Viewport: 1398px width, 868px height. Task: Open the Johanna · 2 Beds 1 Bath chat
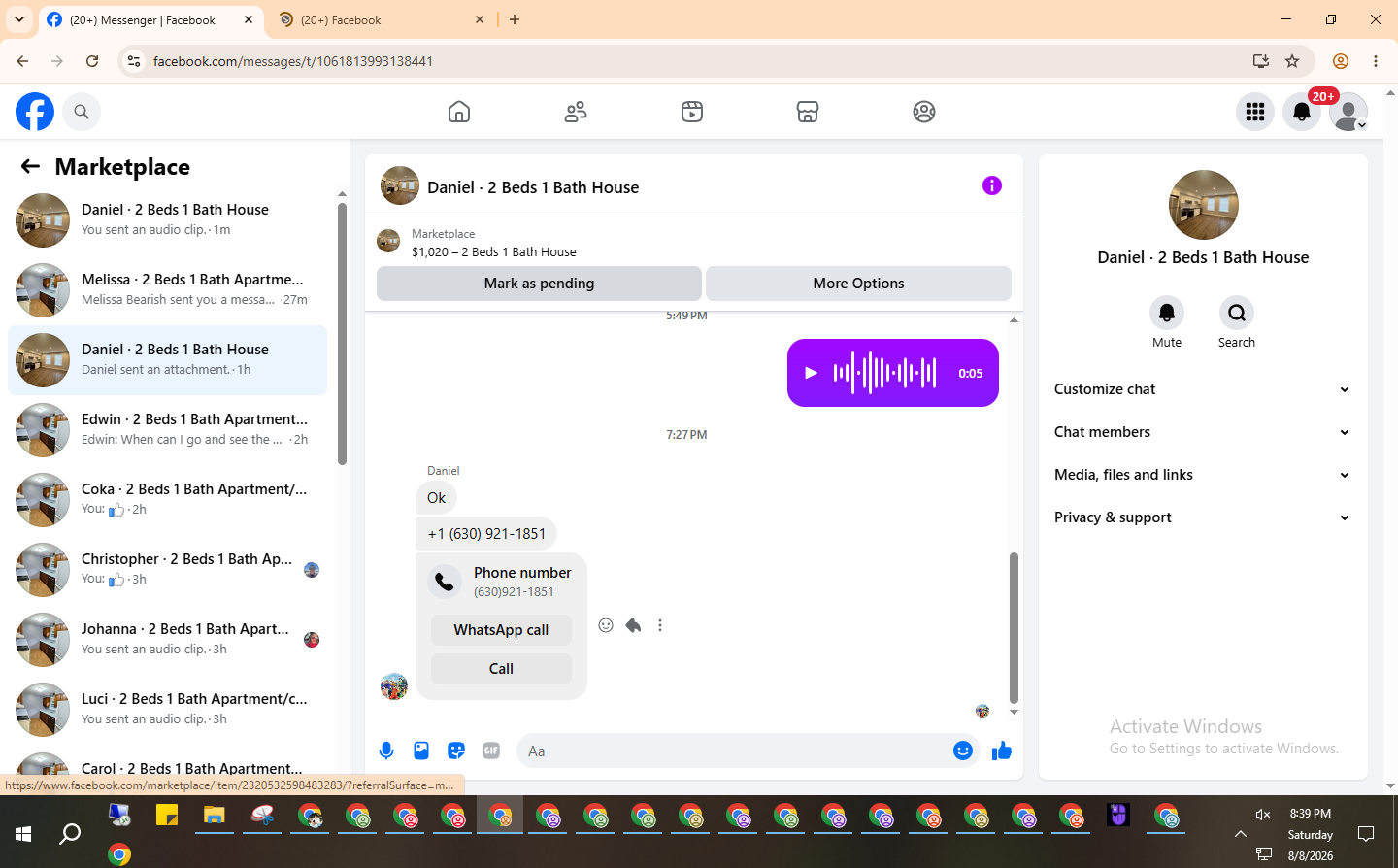tap(167, 640)
